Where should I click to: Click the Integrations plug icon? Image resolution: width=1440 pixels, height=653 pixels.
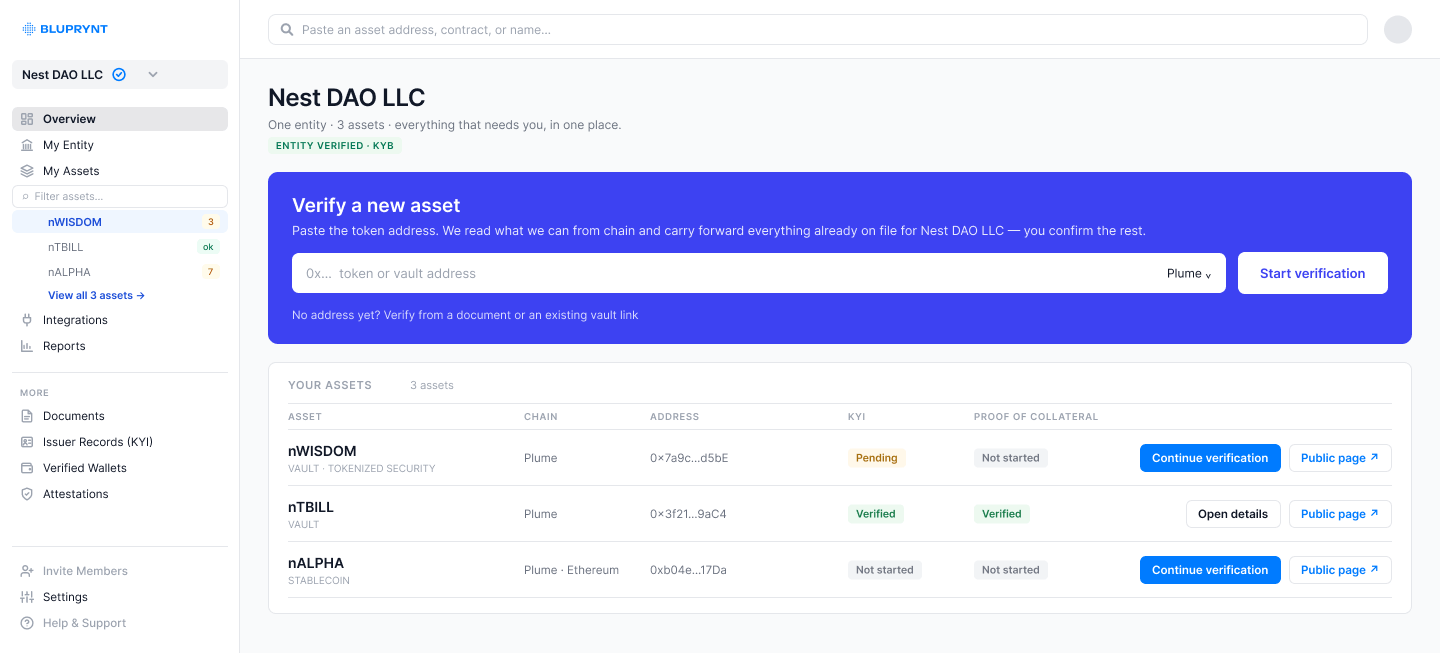[x=27, y=320]
